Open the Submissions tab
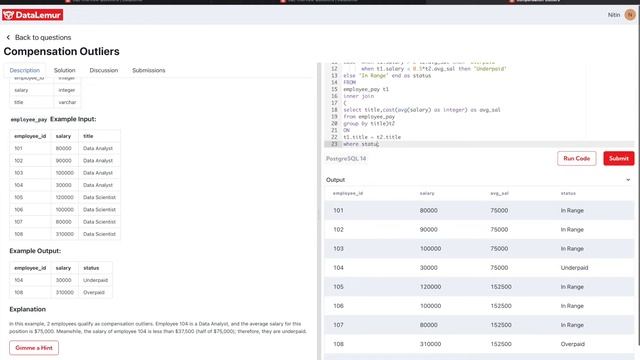 149,70
